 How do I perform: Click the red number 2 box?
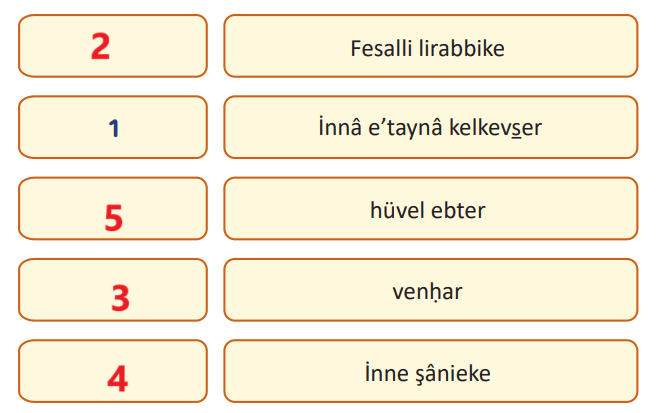[x=113, y=46]
